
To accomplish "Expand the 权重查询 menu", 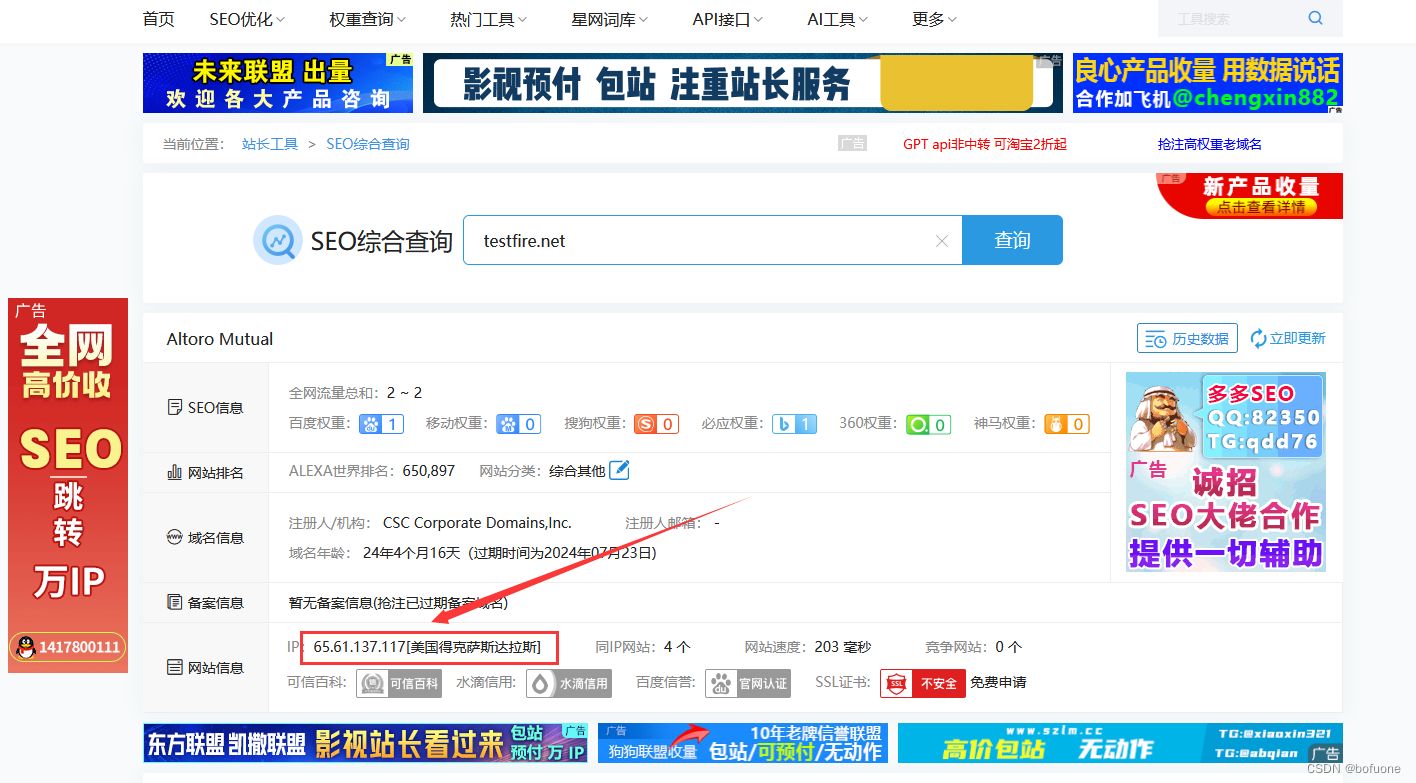I will tap(367, 19).
